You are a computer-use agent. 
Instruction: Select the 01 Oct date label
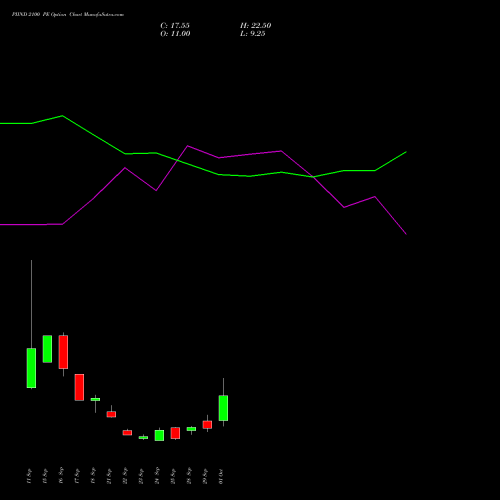click(x=221, y=476)
